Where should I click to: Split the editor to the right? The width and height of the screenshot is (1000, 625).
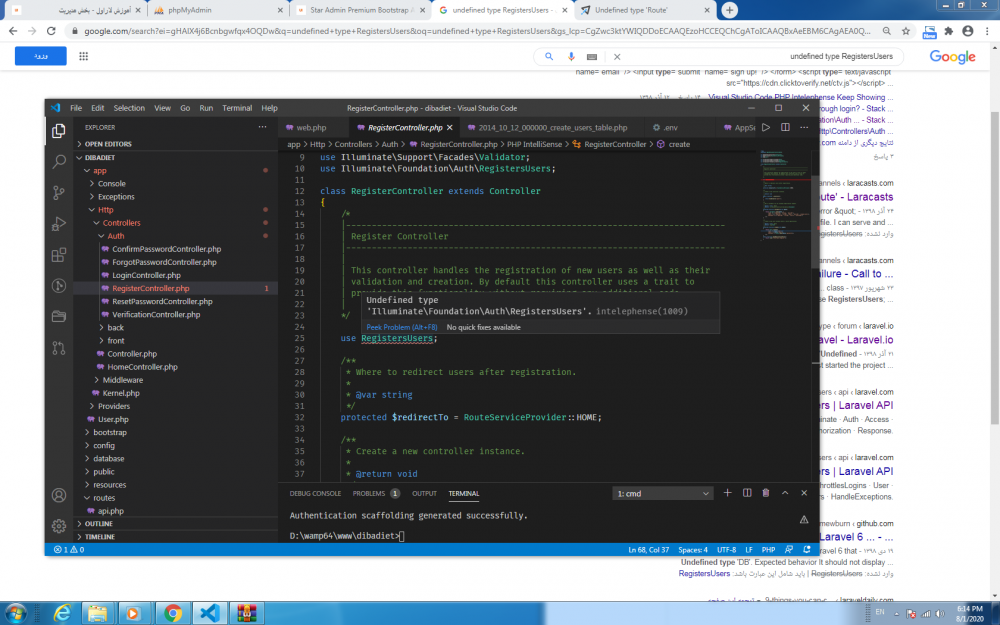[785, 128]
